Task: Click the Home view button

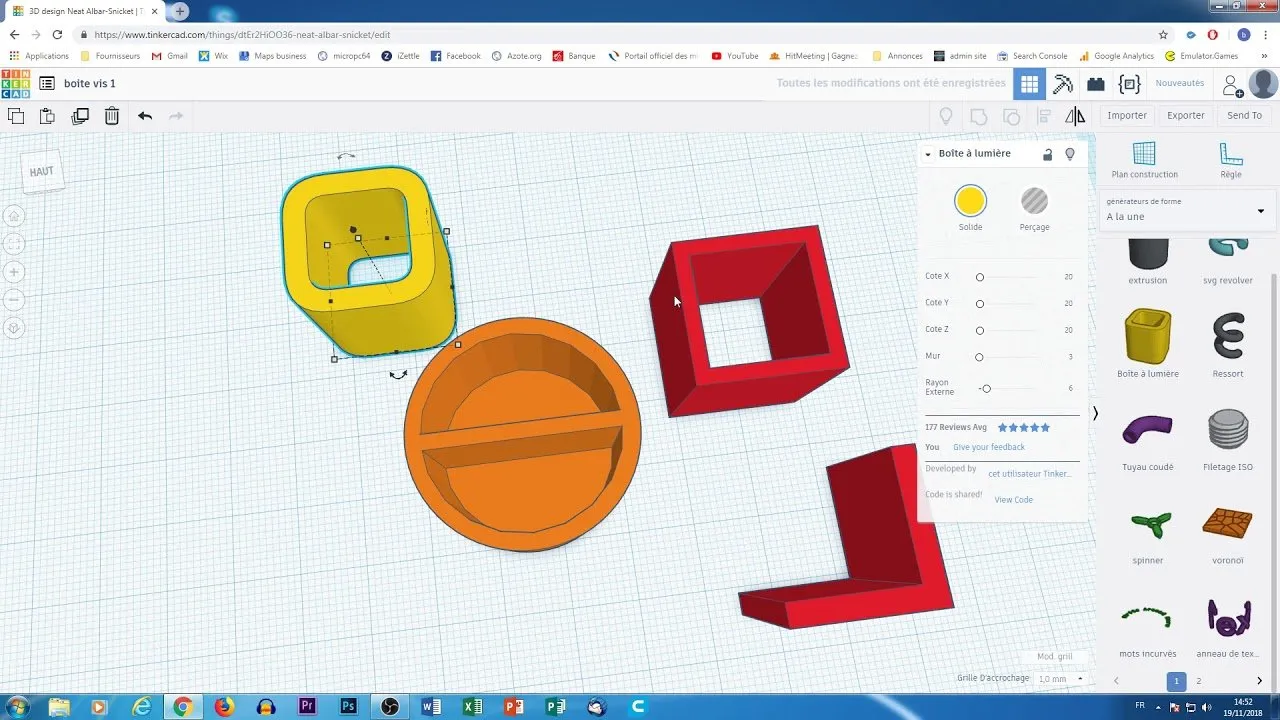Action: pyautogui.click(x=15, y=215)
